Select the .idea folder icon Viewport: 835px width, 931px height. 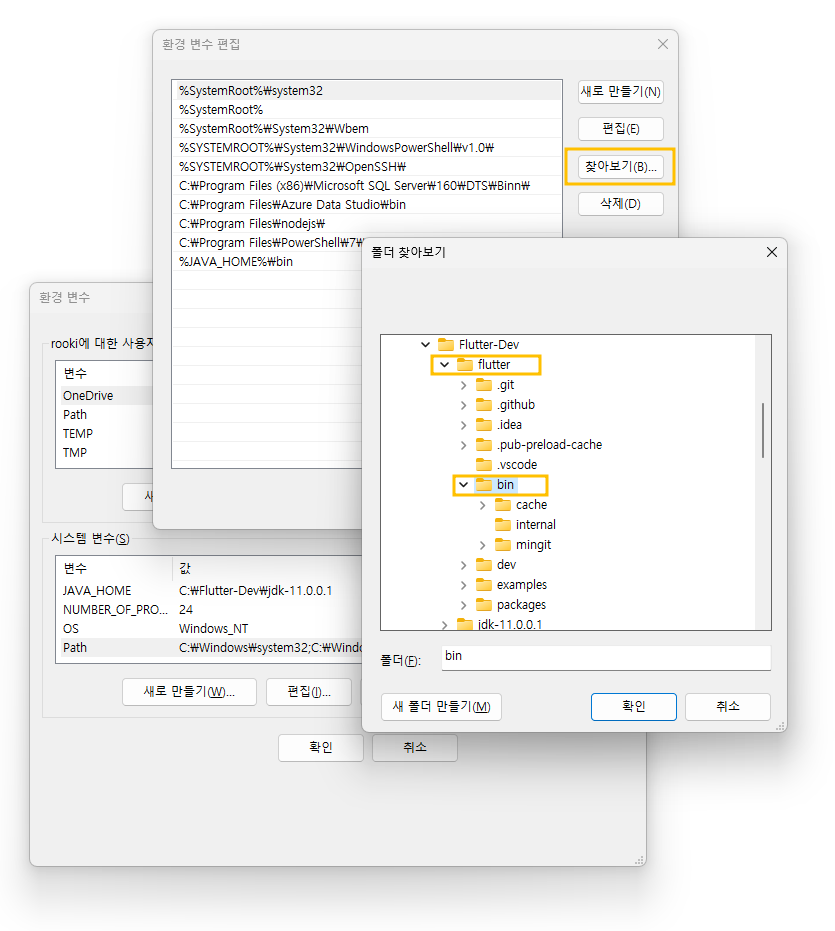484,425
